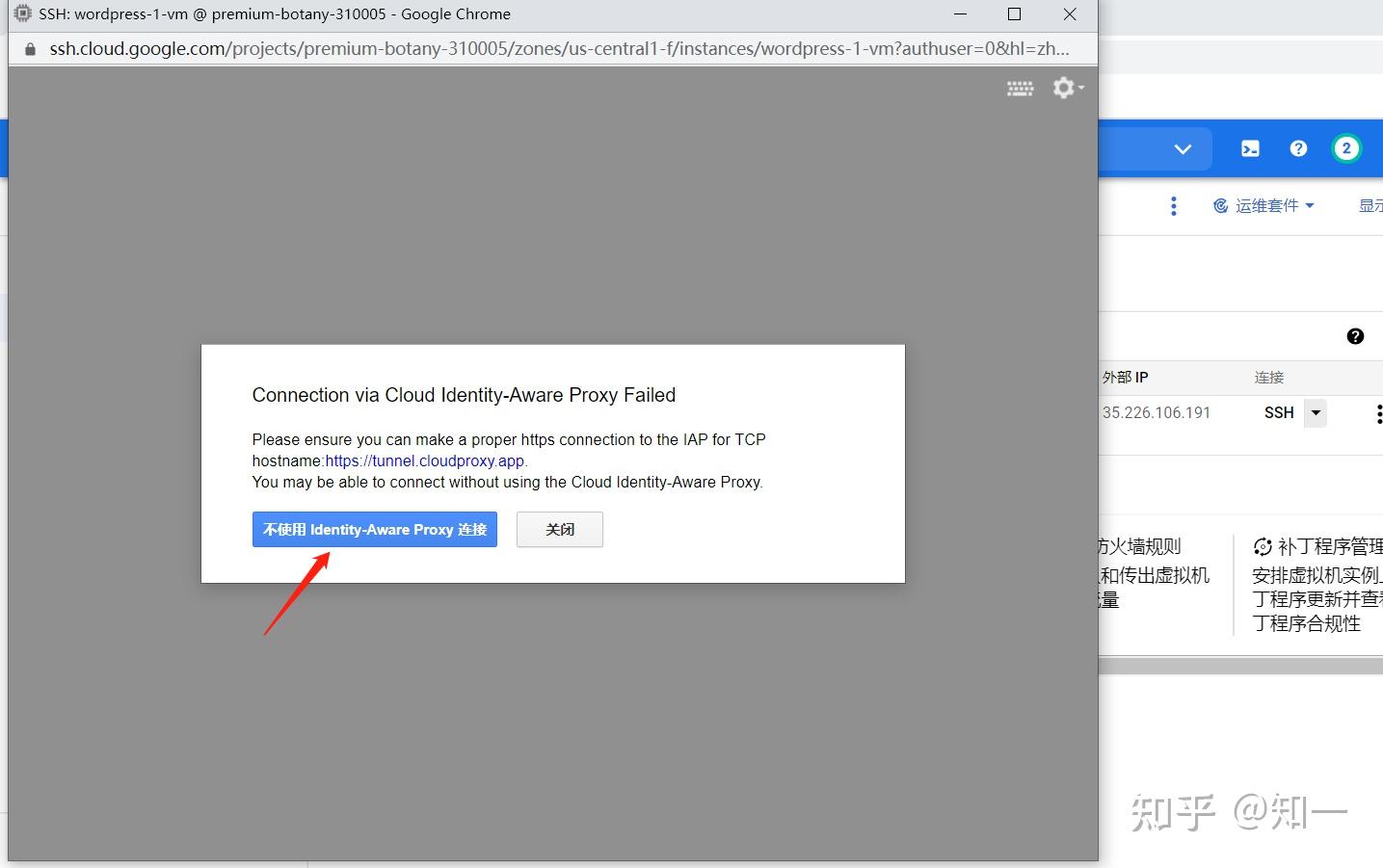Activate Cloud Shell in the console header

tap(1250, 148)
